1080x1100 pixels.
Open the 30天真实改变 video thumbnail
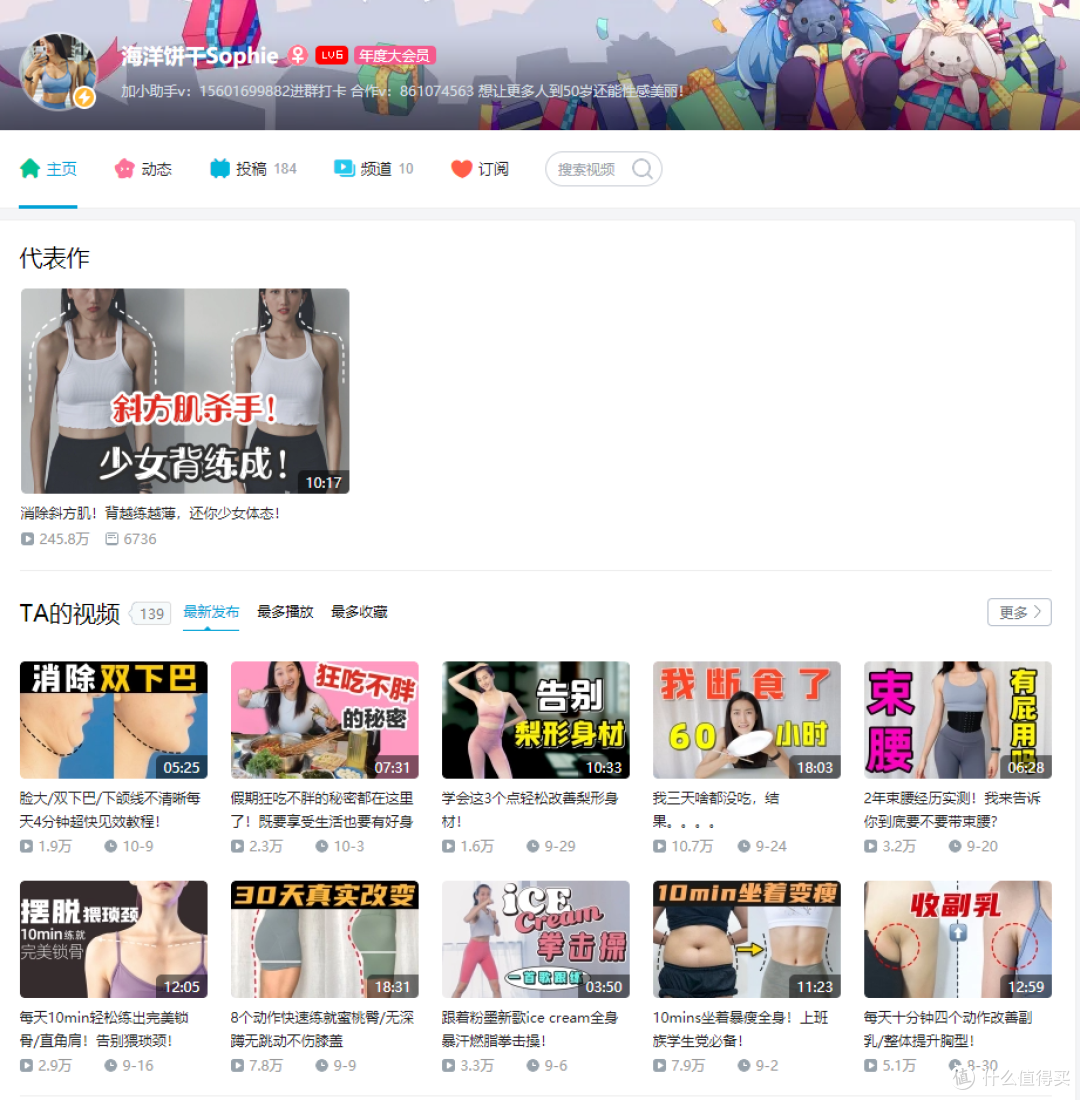[325, 939]
